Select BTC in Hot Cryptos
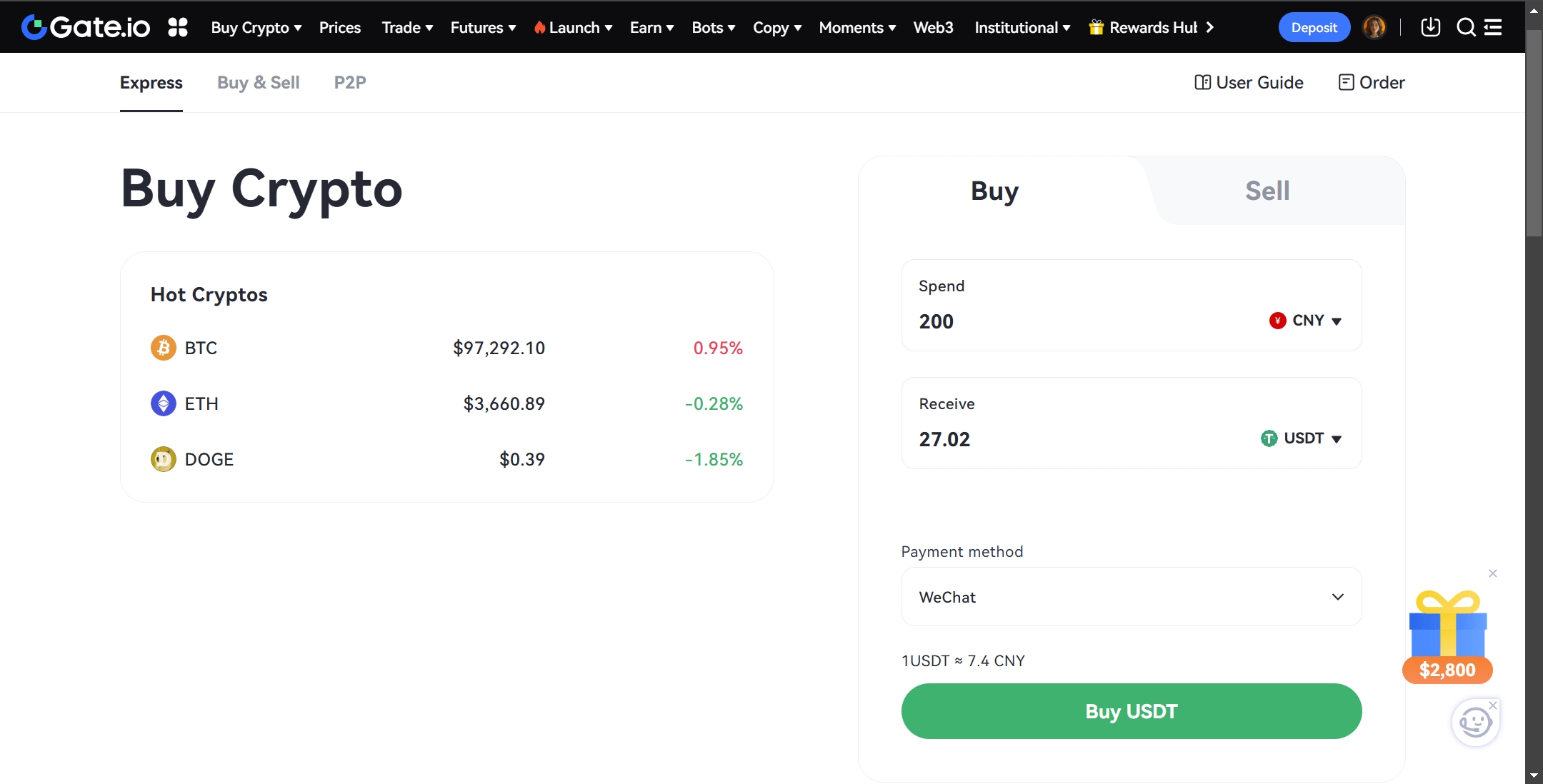Viewport: 1543px width, 784px height. click(x=200, y=348)
